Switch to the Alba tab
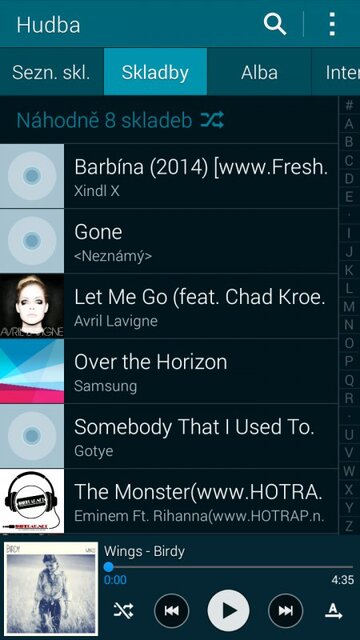 pos(259,72)
